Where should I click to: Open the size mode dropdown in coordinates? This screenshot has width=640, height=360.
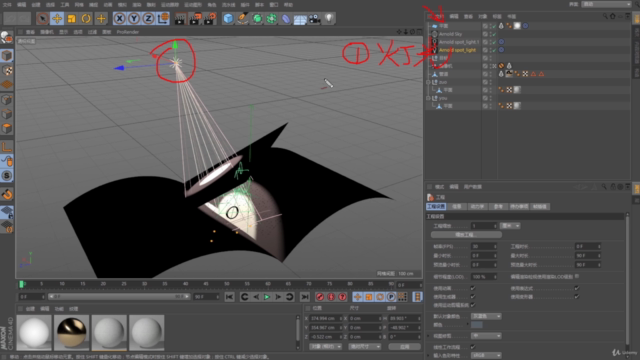point(364,347)
